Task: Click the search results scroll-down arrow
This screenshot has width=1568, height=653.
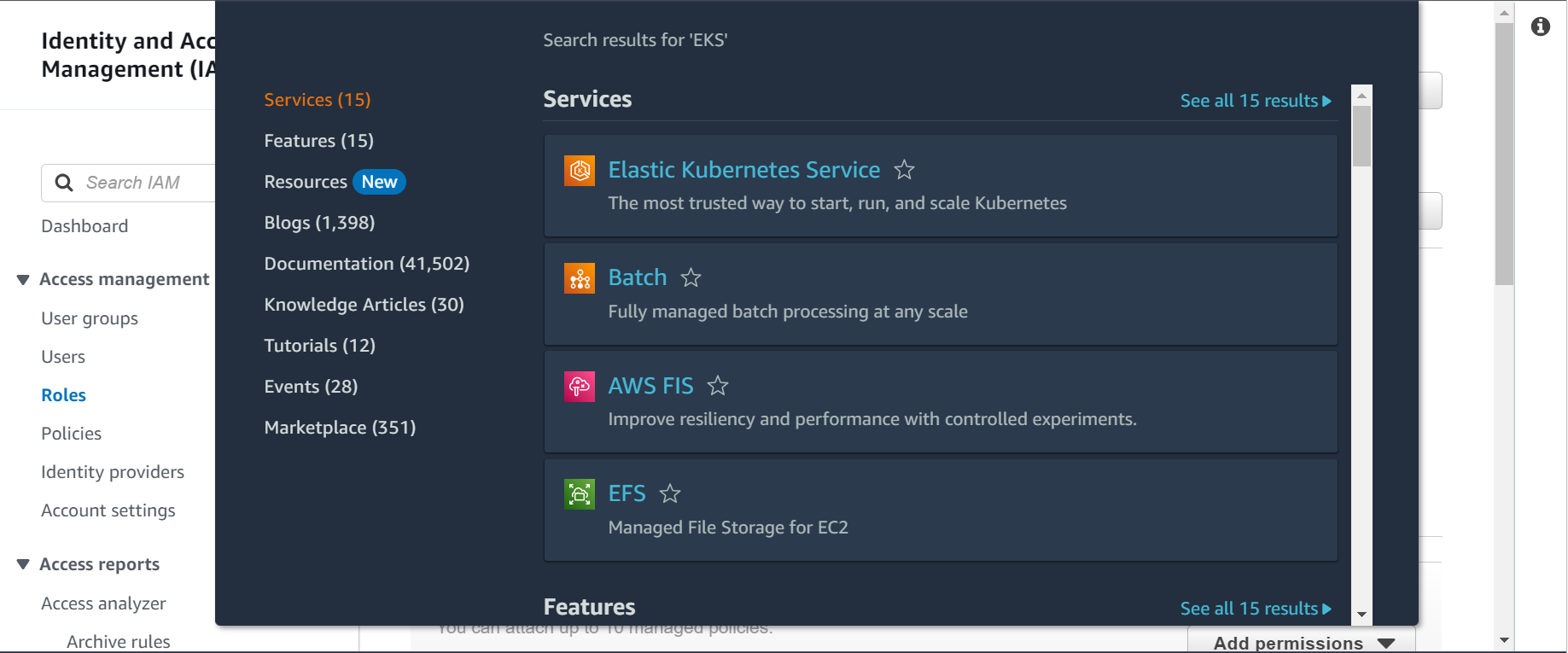Action: tap(1362, 615)
